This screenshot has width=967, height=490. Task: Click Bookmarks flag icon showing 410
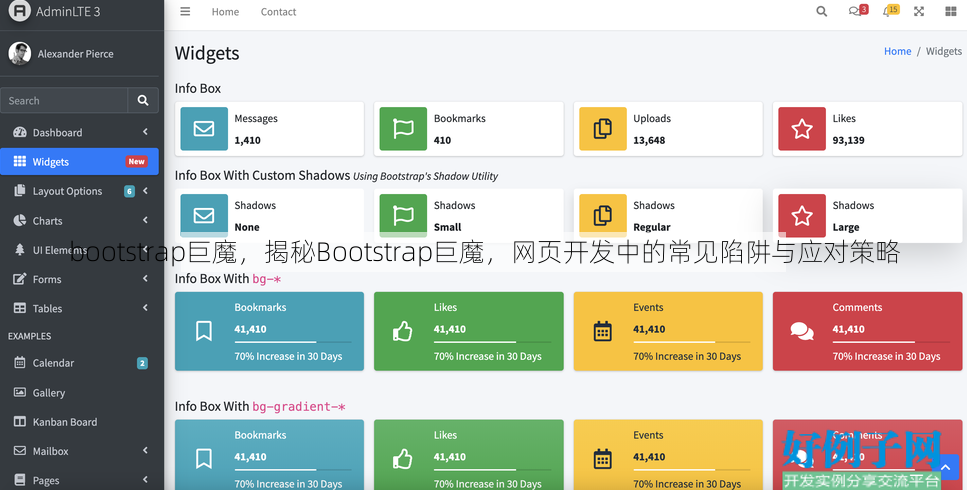click(x=403, y=129)
